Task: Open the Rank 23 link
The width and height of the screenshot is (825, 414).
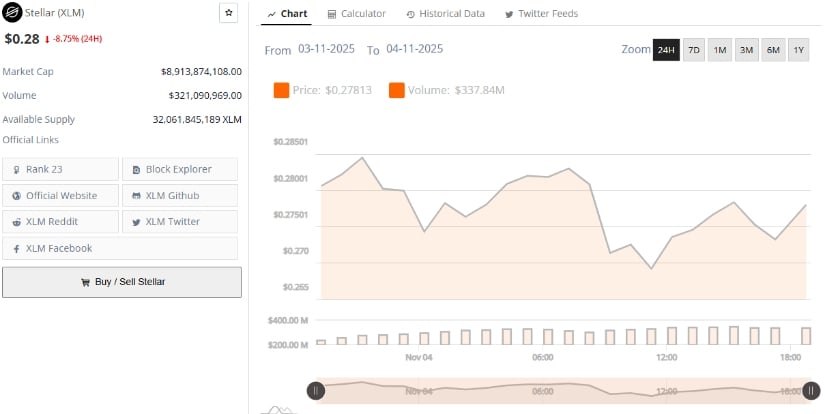Action: [x=60, y=169]
